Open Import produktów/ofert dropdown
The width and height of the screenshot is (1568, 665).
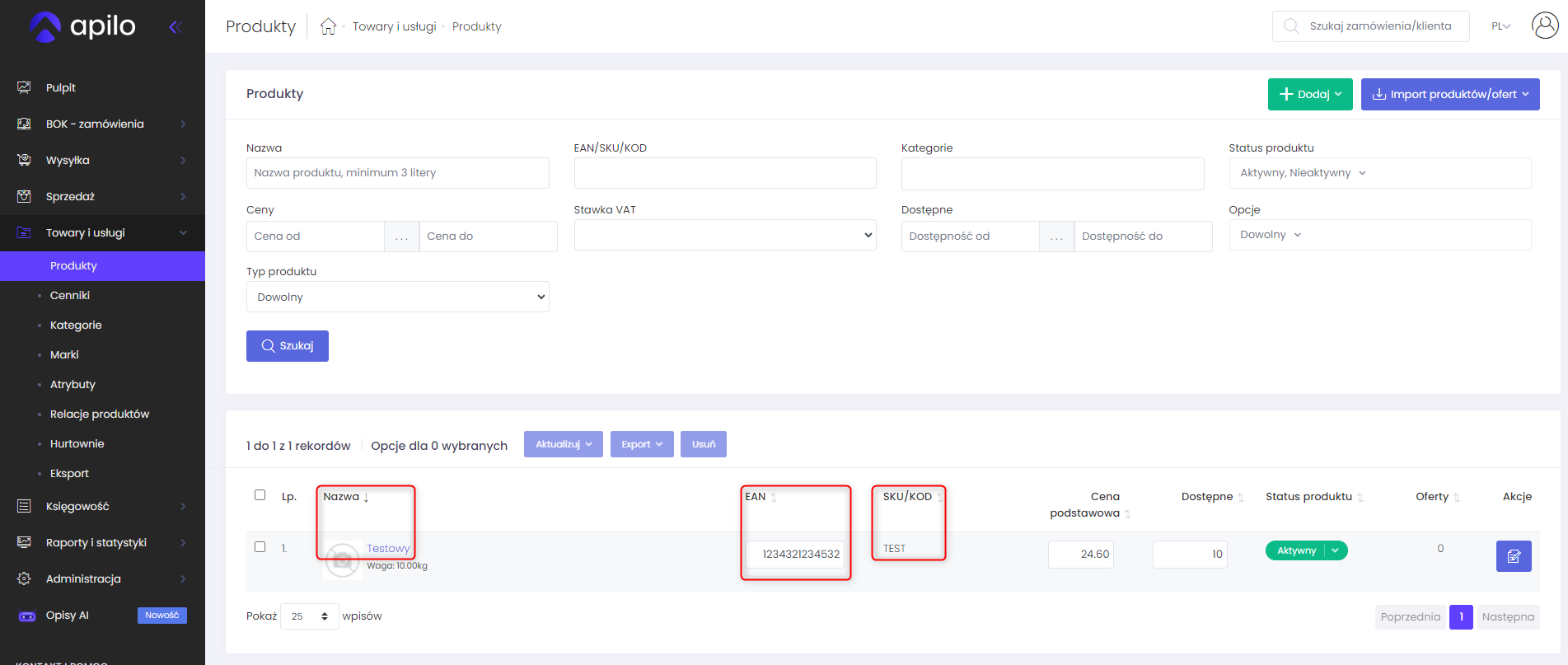click(1450, 94)
